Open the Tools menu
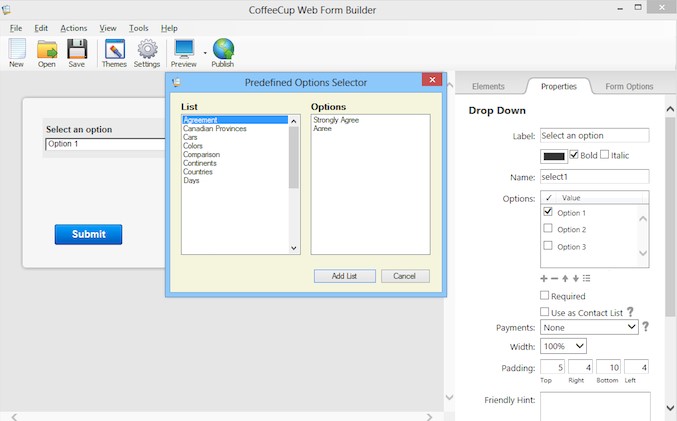 (139, 28)
